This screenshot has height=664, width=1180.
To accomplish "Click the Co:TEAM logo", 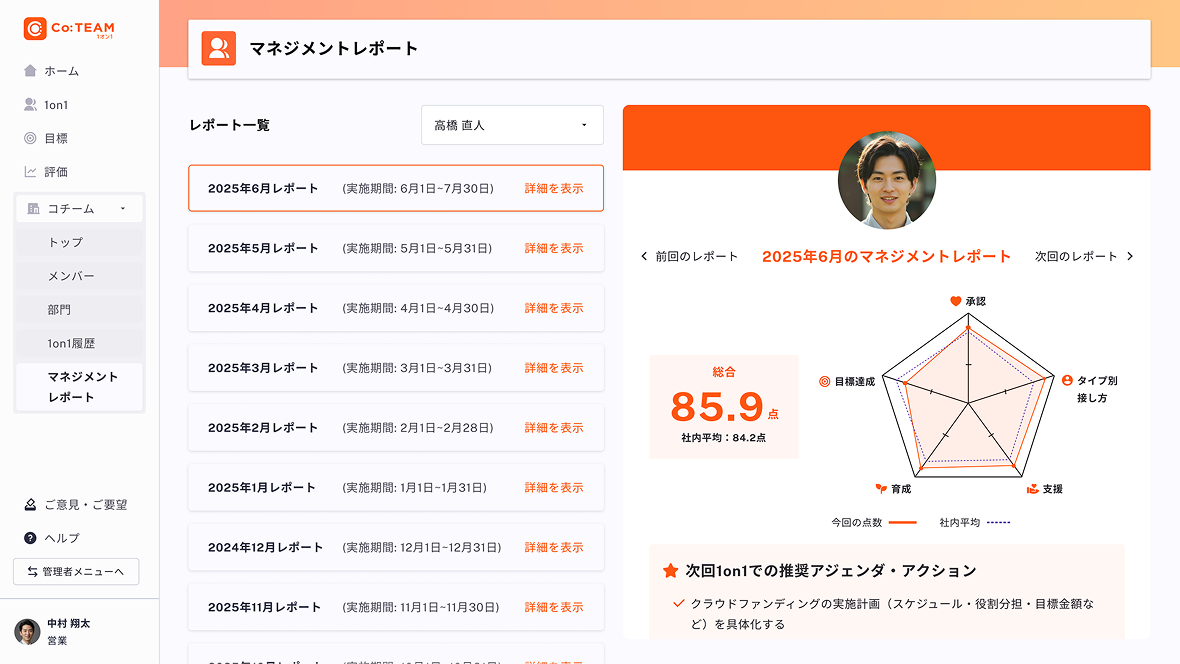I will click(x=69, y=31).
